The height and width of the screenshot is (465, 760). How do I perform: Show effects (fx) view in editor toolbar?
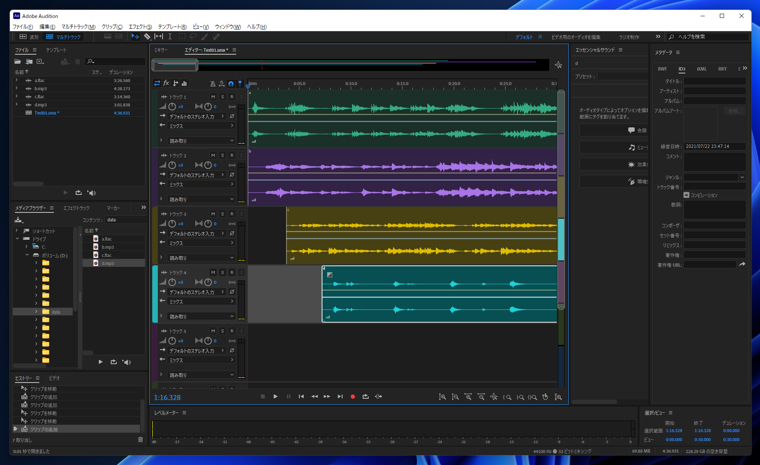click(x=166, y=83)
